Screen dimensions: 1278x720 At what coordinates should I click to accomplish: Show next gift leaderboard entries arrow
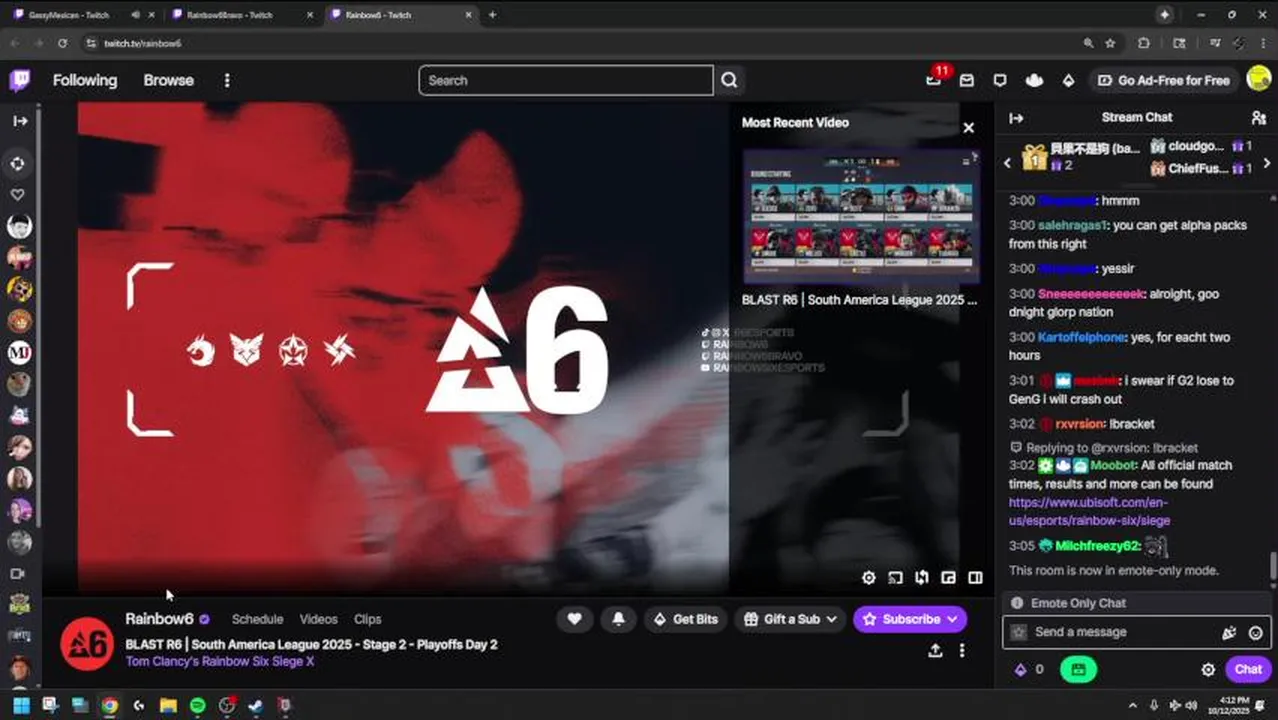[1266, 162]
